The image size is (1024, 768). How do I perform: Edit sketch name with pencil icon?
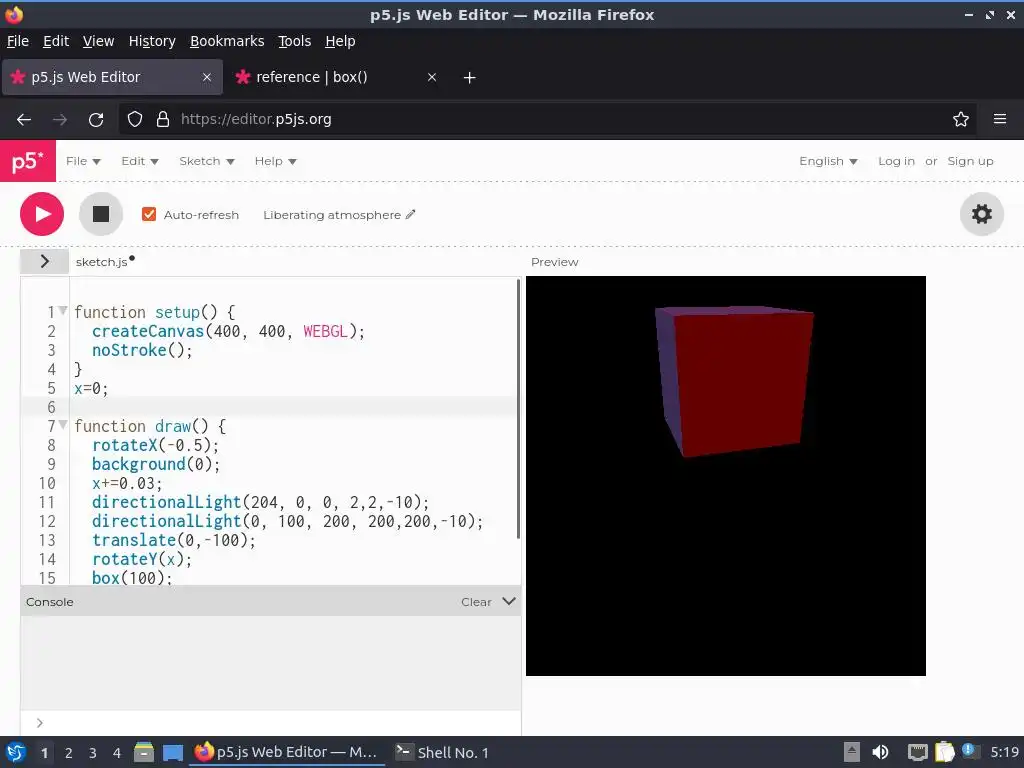coord(410,214)
